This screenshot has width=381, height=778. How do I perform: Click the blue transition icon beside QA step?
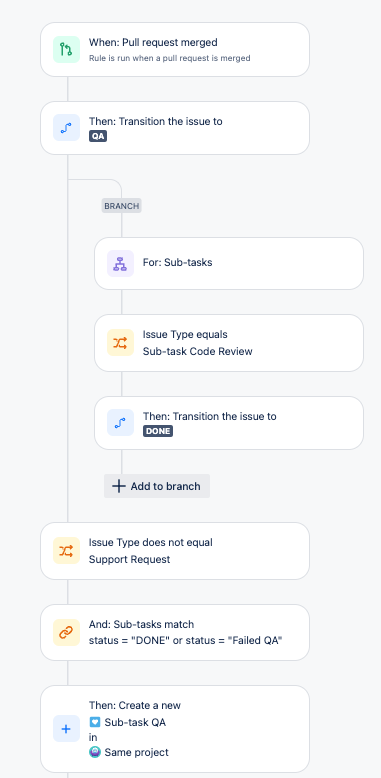[66, 128]
